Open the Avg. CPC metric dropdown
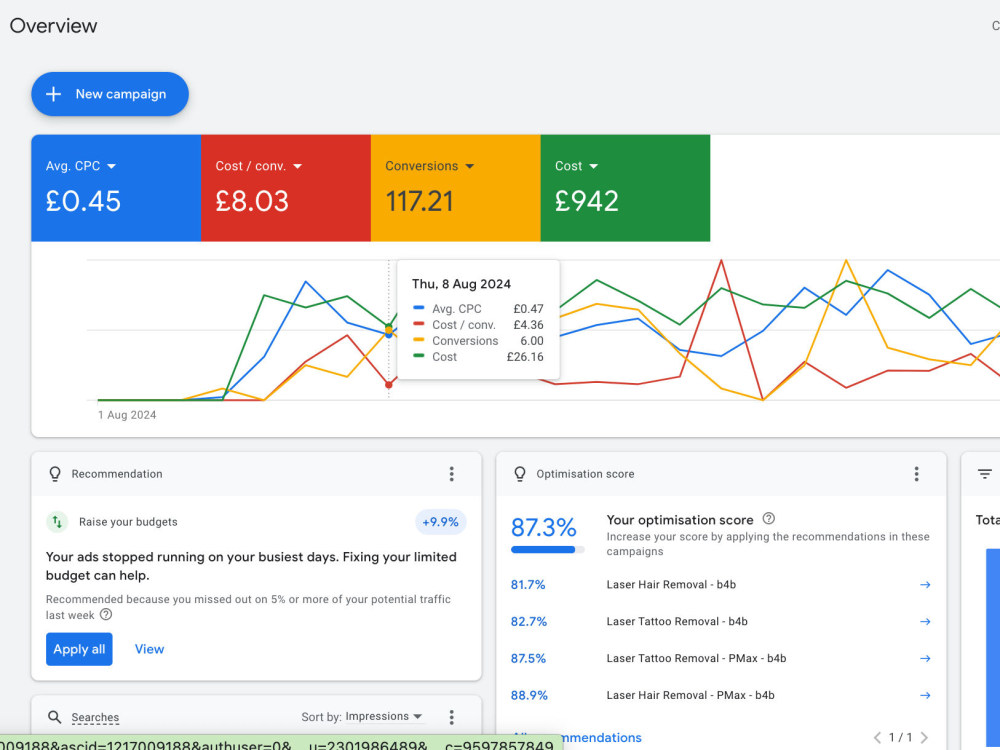This screenshot has height=750, width=1000. [x=112, y=166]
